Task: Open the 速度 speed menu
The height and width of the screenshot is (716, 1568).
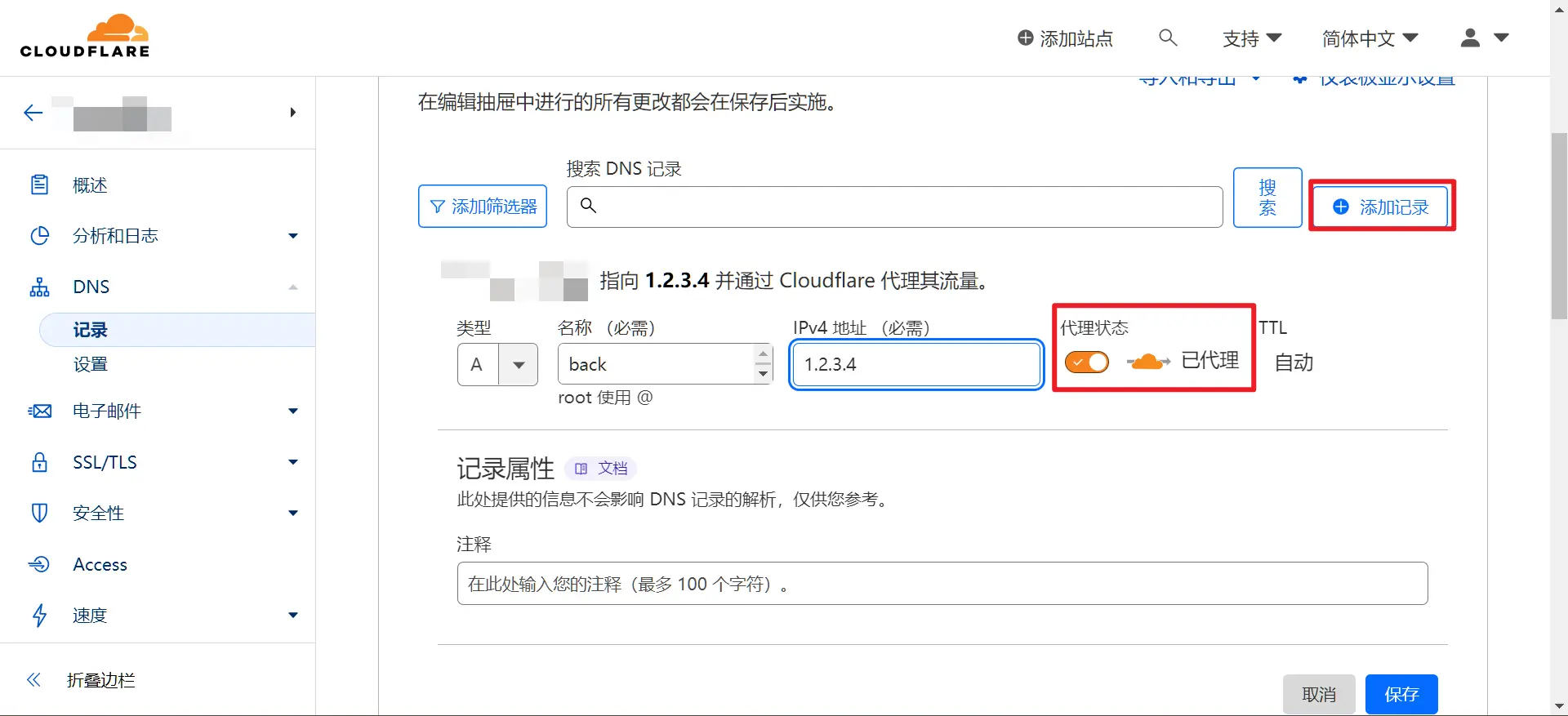Action: (x=90, y=615)
